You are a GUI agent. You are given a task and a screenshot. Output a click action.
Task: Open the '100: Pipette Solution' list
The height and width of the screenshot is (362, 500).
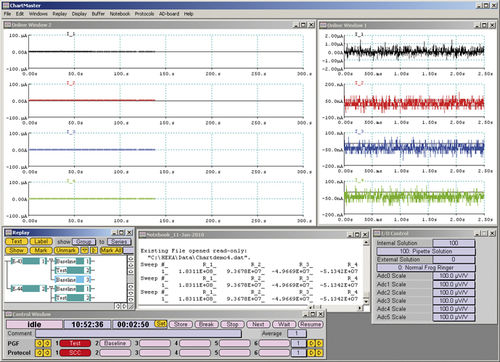[x=426, y=251]
